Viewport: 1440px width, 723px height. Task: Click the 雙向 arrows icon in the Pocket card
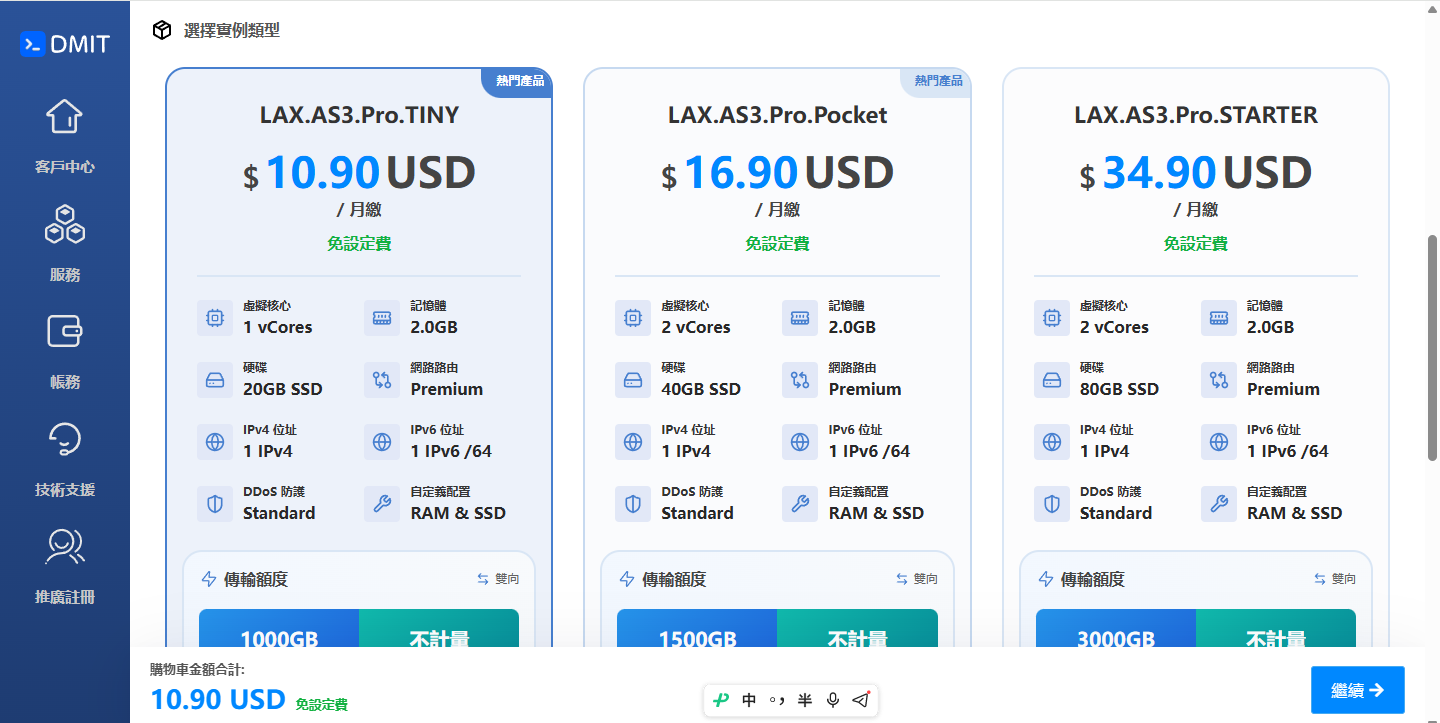point(901,579)
